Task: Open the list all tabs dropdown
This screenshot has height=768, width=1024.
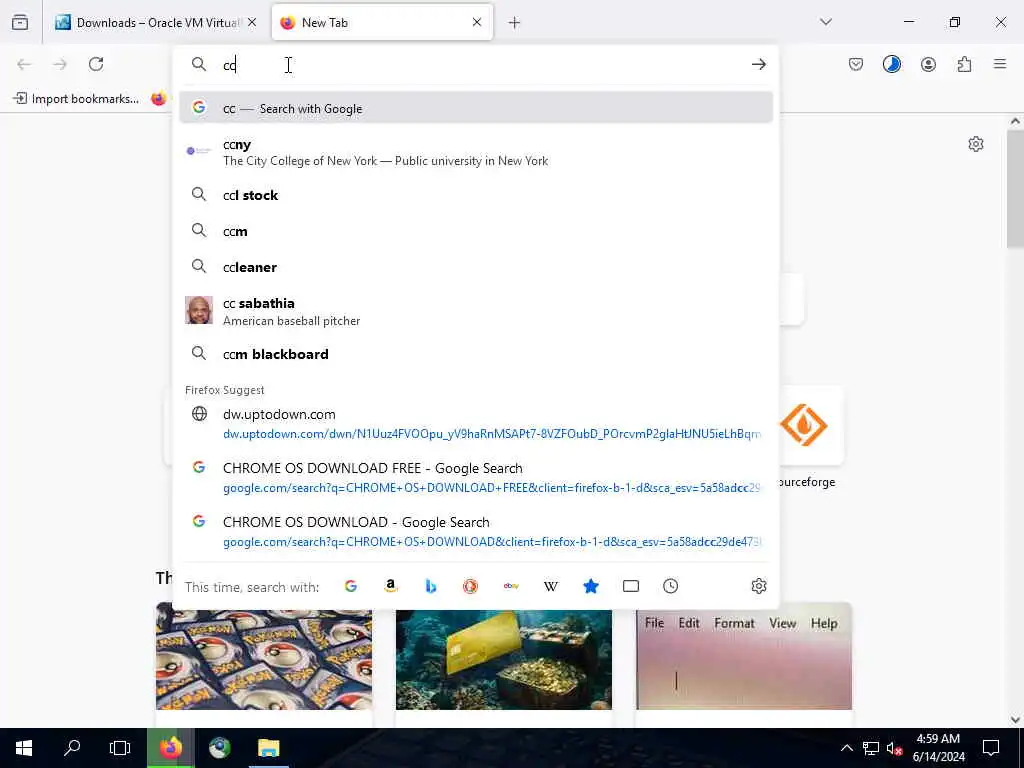Action: point(826,22)
